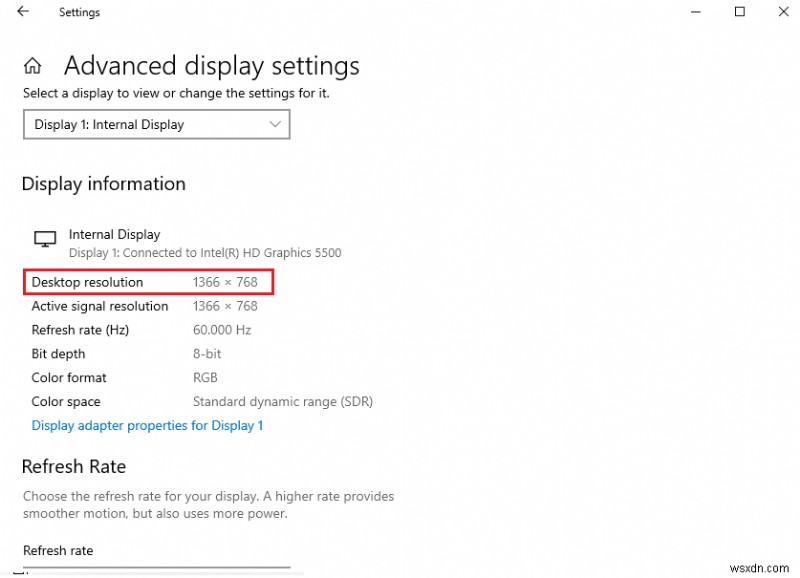Click the 60.000 Hz refresh rate value
This screenshot has height=578, width=800.
[x=222, y=330]
